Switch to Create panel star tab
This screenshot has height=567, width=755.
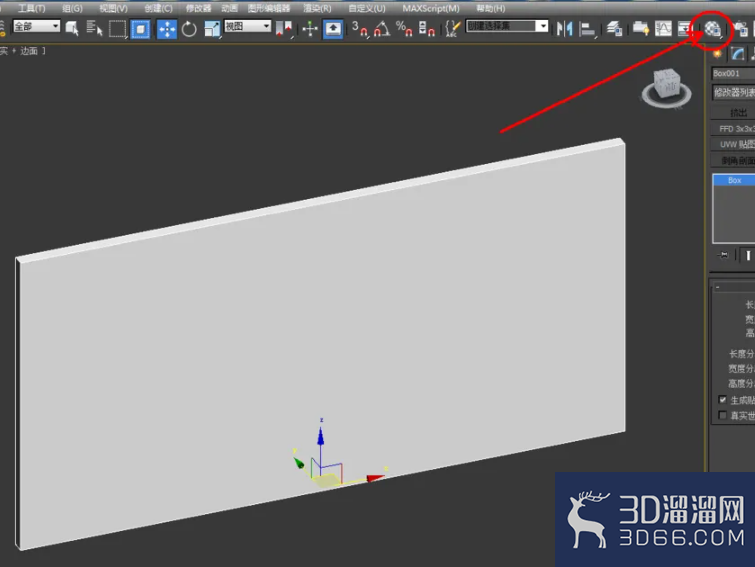[x=717, y=54]
